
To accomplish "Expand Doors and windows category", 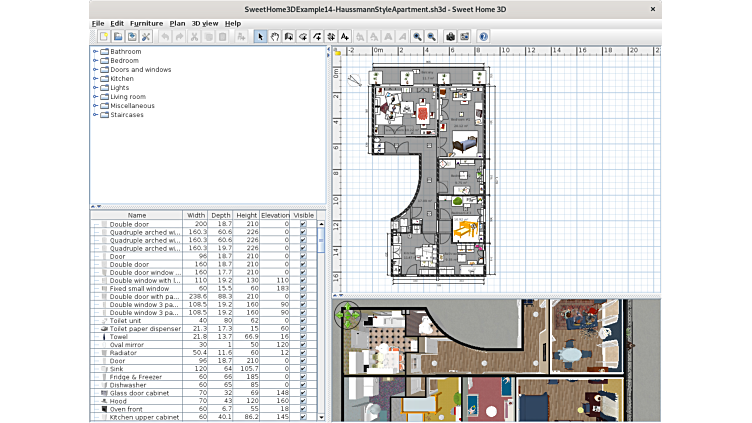I will click(95, 70).
